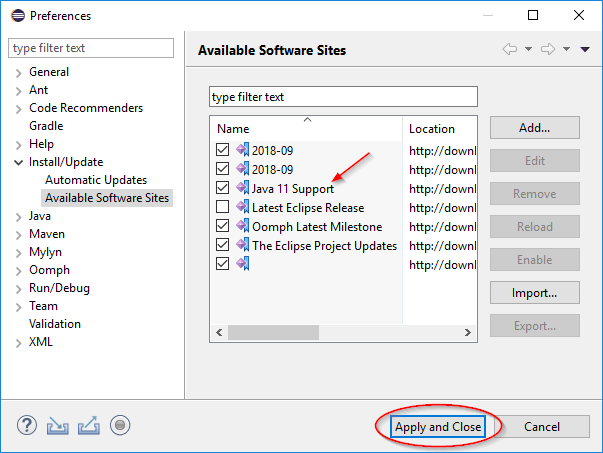
Task: Enable the Latest Eclipse Release checkbox
Action: coord(223,207)
